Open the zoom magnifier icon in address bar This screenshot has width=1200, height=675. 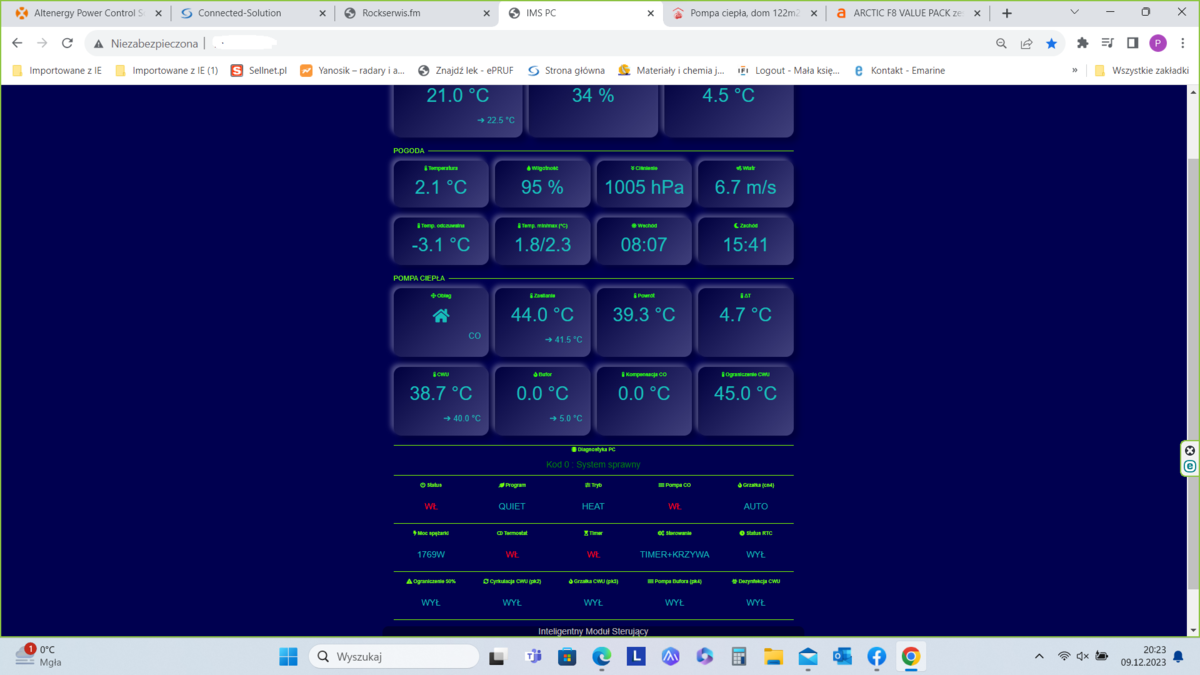1001,43
